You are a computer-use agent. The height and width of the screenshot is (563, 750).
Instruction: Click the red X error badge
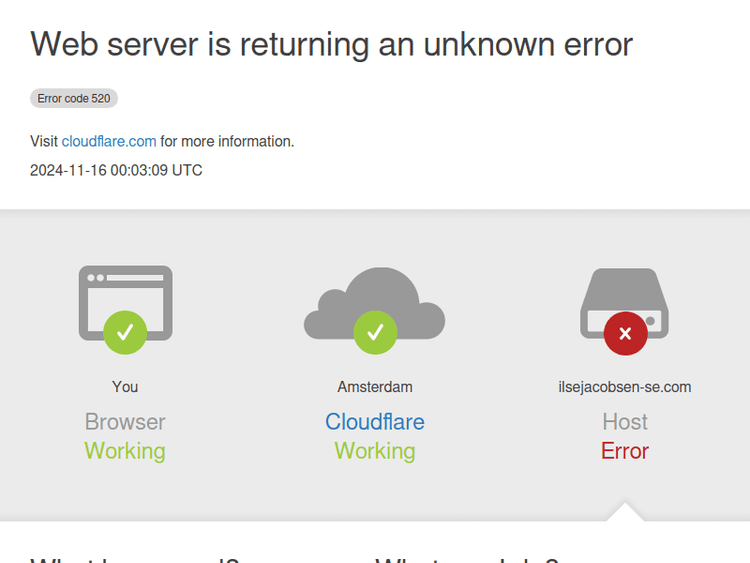pos(625,334)
